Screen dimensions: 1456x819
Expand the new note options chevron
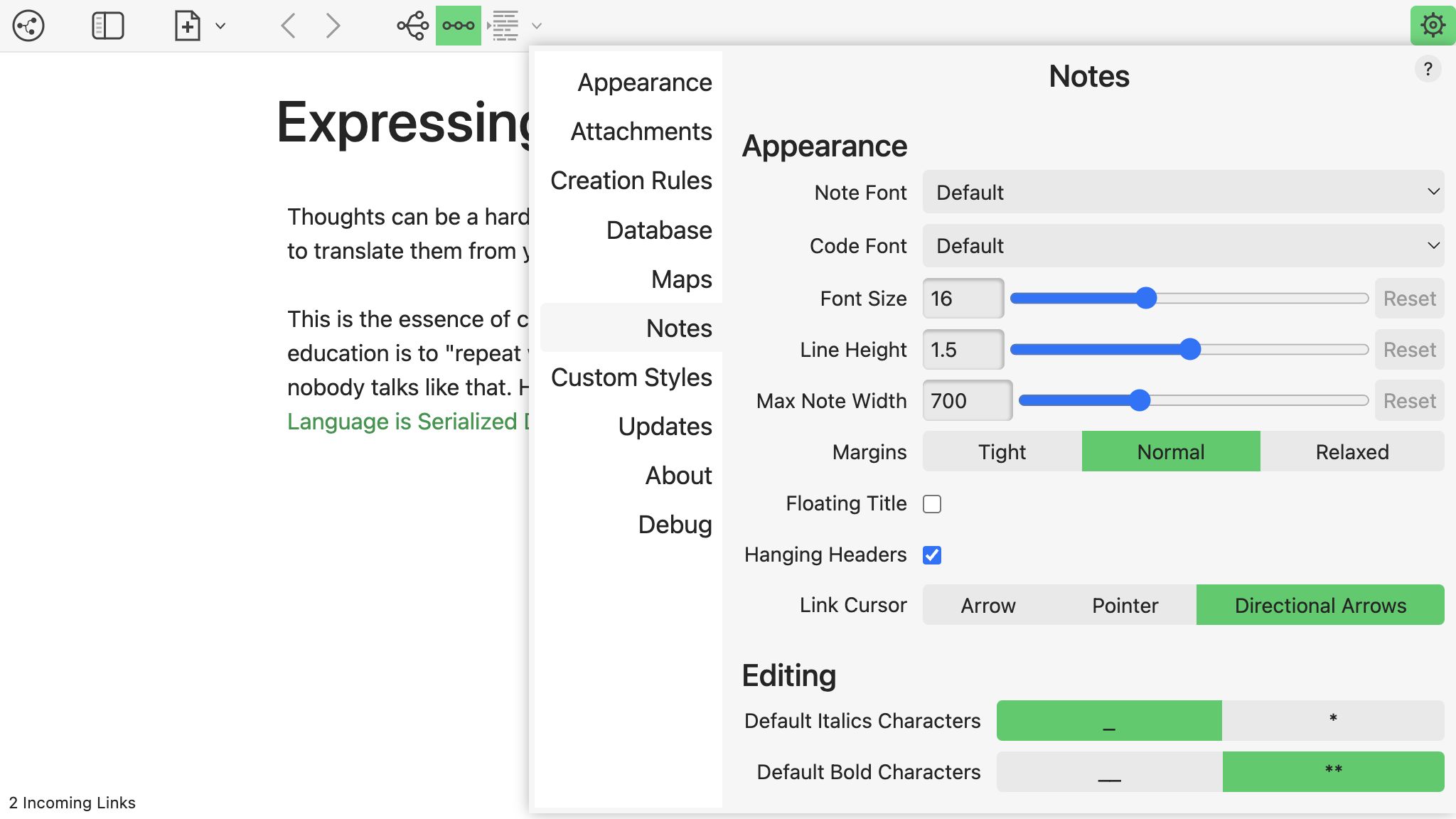coord(220,26)
